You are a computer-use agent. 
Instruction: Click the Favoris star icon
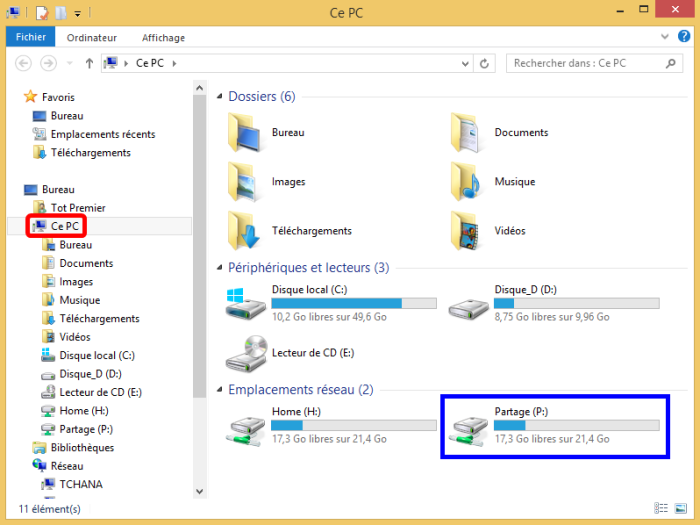point(30,96)
